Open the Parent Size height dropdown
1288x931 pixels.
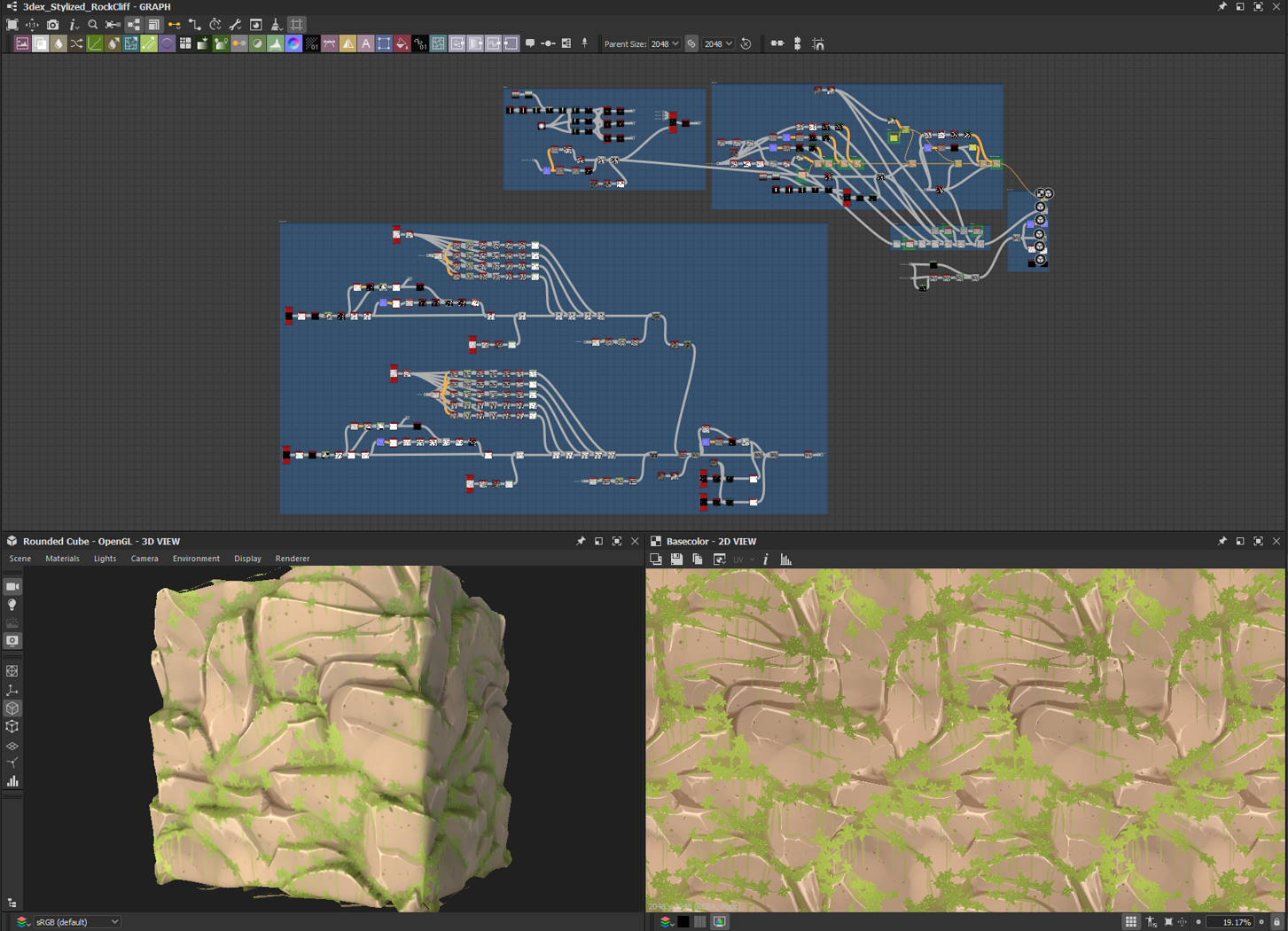(x=718, y=43)
